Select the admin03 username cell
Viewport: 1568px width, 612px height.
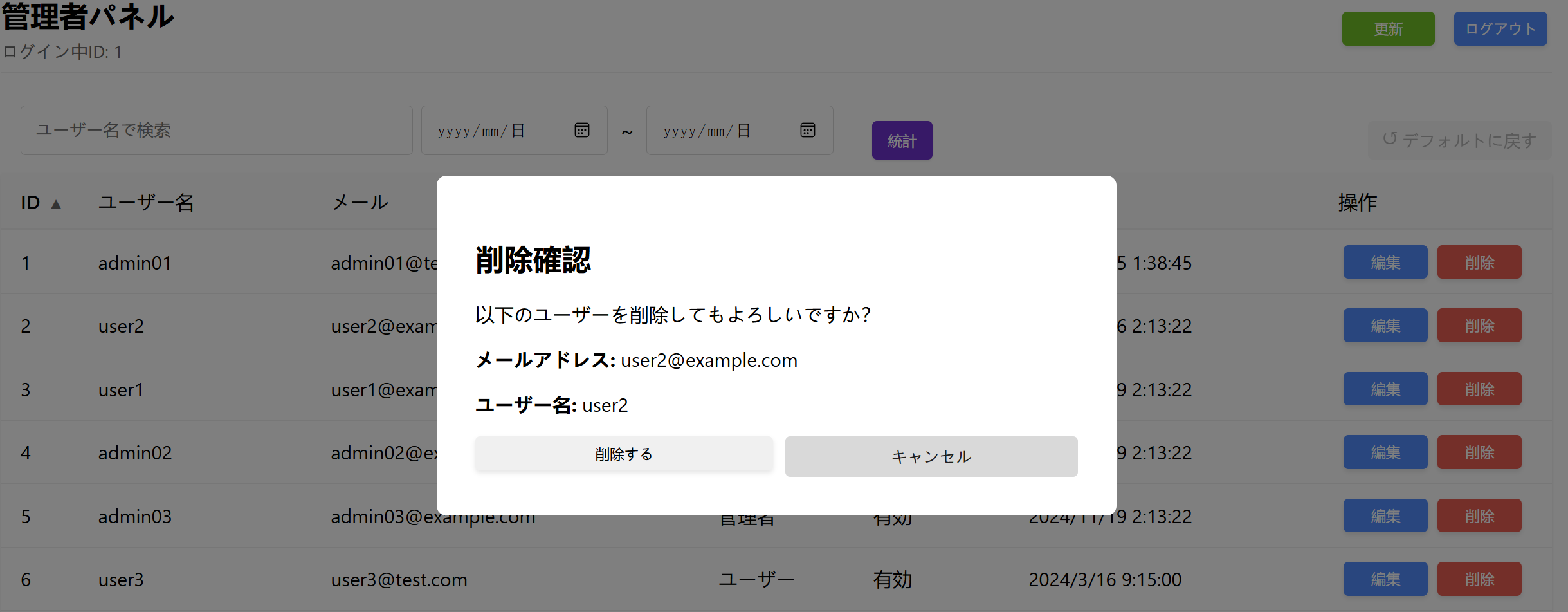[135, 516]
